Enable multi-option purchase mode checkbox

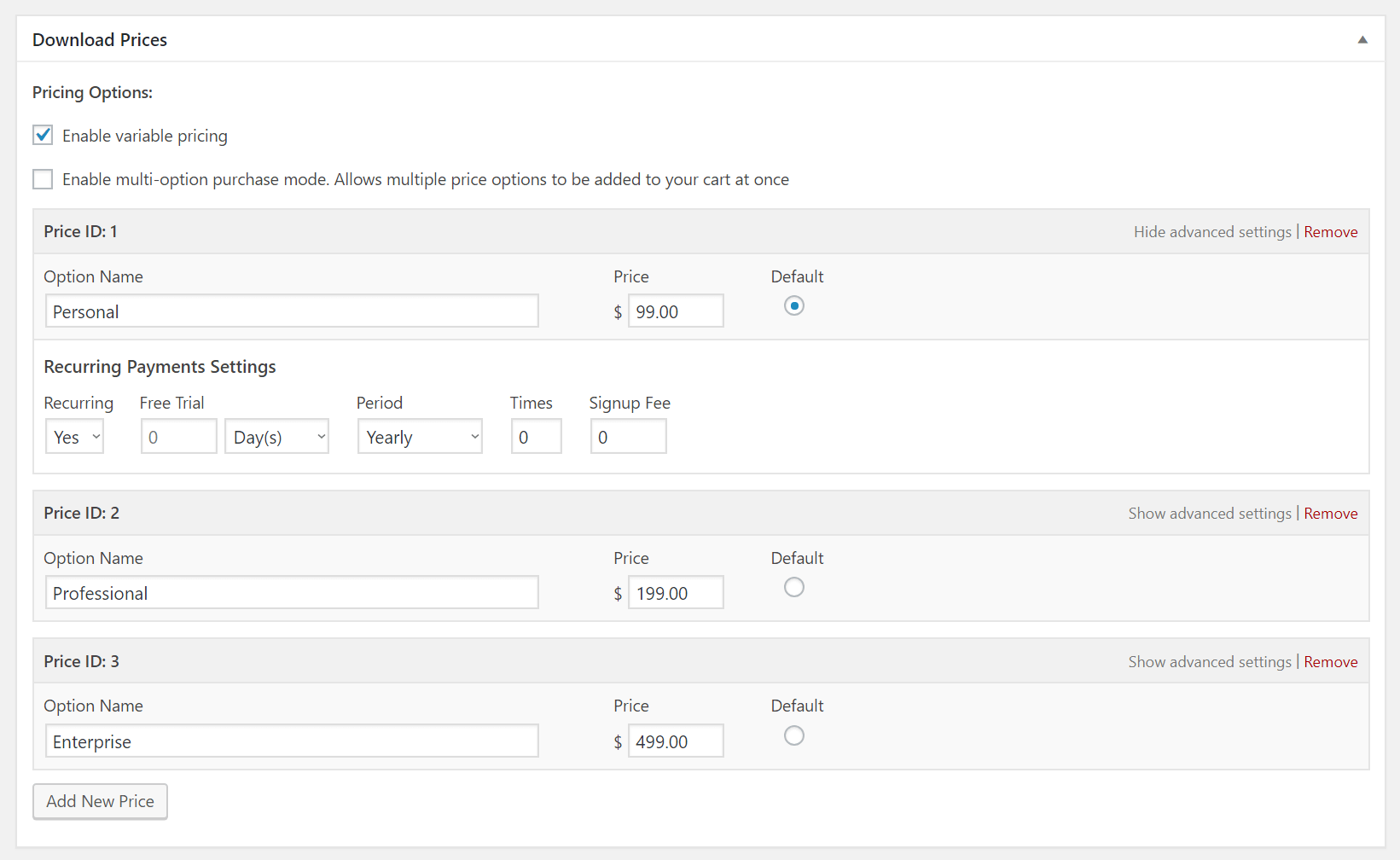coord(43,179)
